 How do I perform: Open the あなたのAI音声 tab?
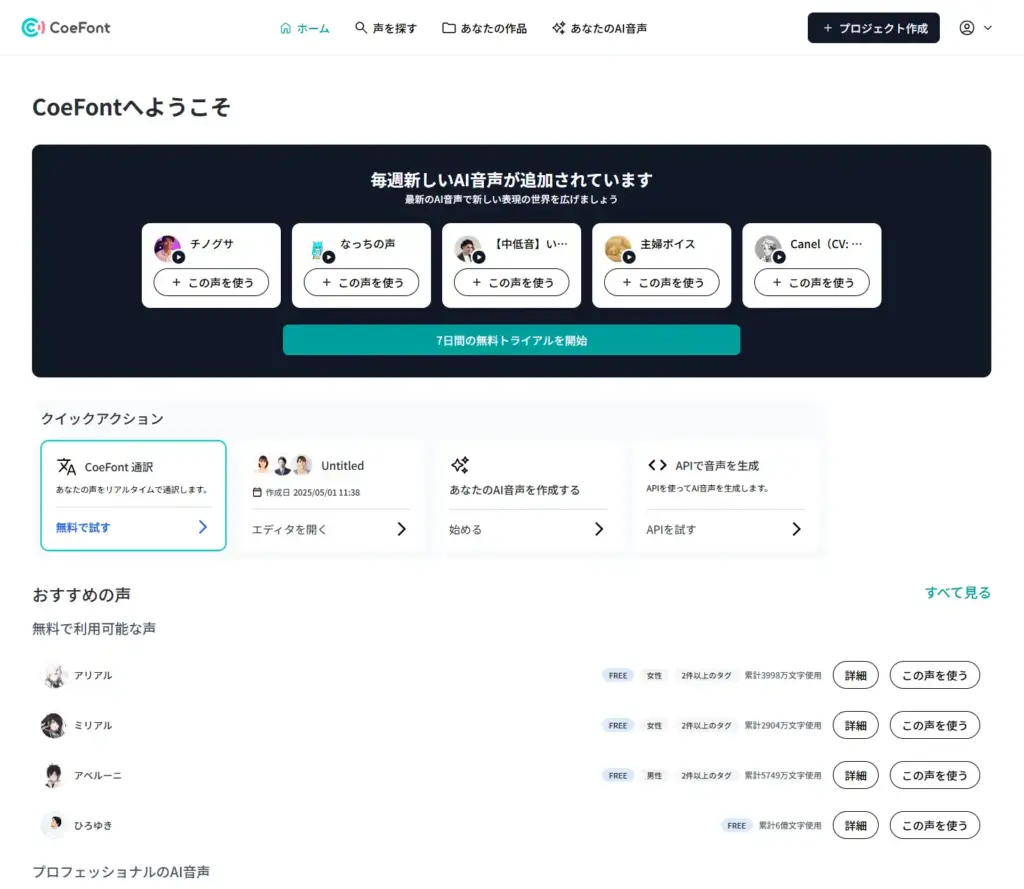coord(600,28)
